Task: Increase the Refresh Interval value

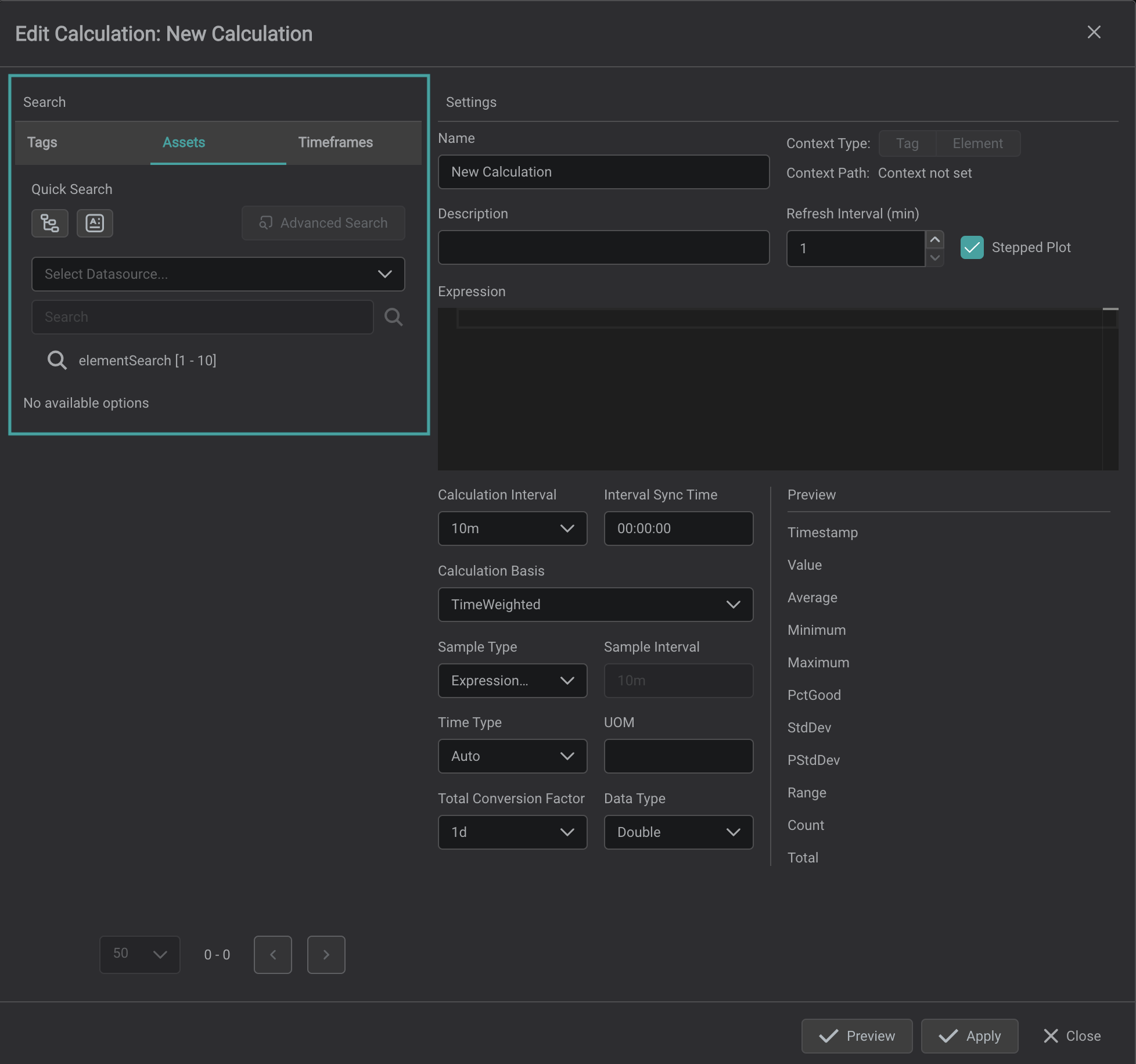Action: point(935,240)
